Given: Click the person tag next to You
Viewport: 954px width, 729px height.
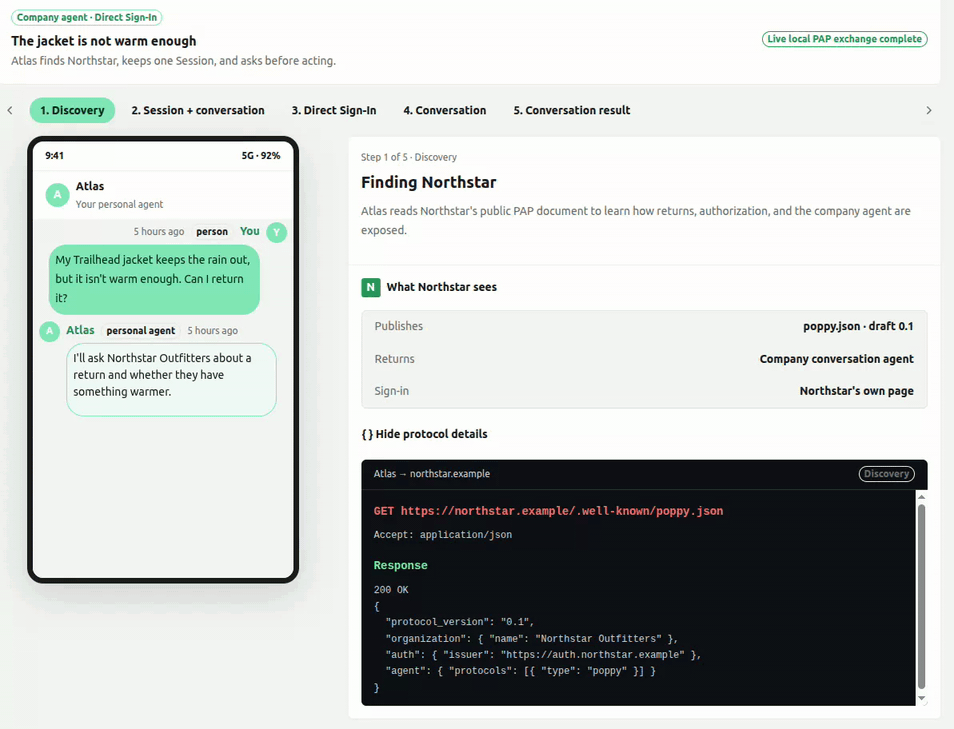Looking at the screenshot, I should (212, 232).
